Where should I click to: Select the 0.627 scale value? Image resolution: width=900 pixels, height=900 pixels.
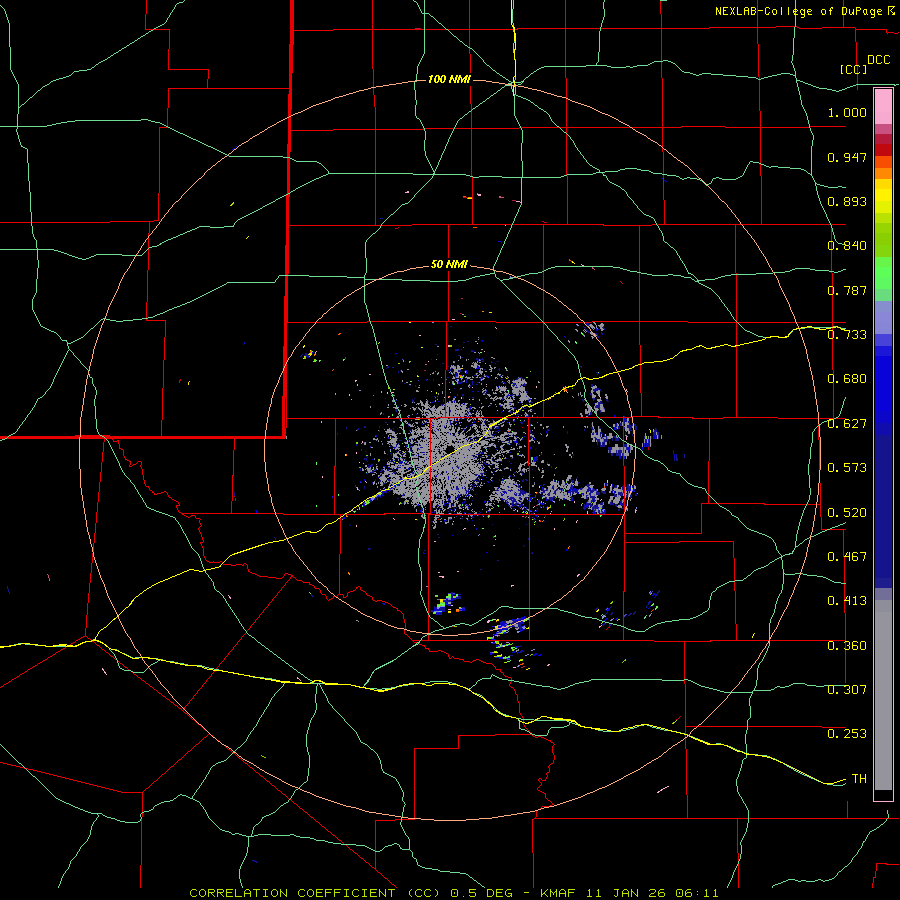pos(847,424)
